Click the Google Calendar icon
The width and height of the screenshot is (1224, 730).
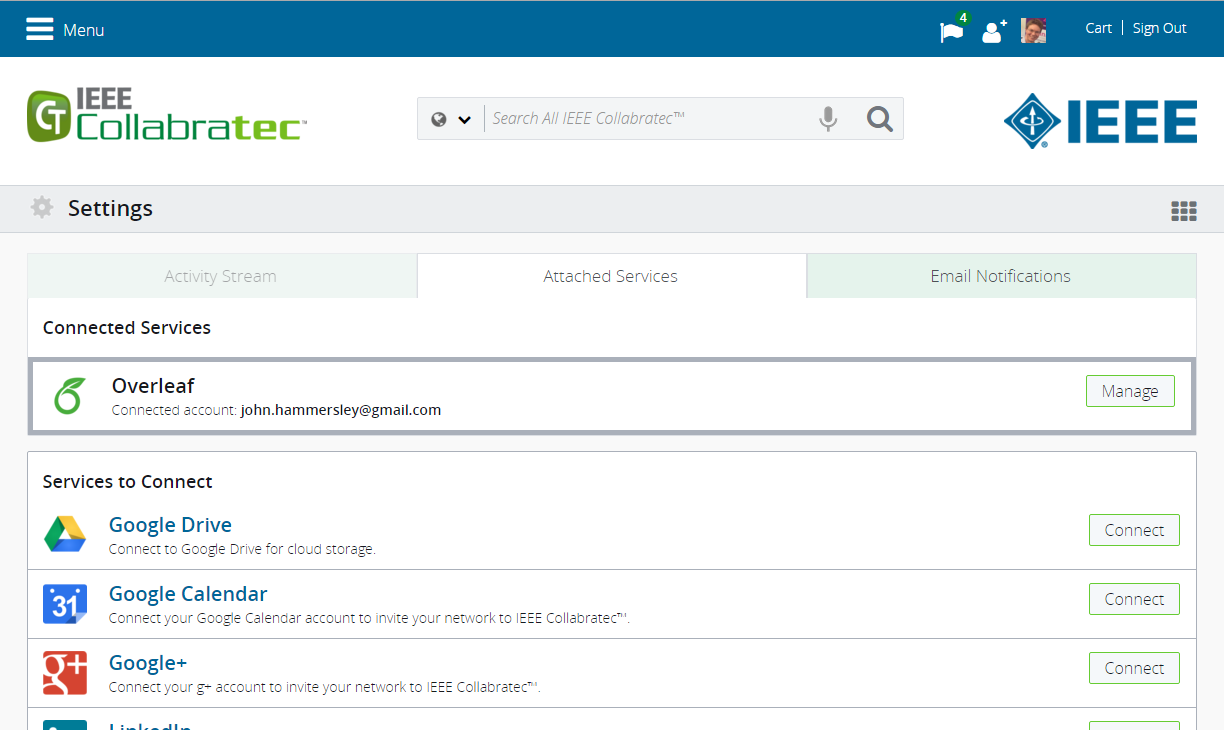(65, 604)
